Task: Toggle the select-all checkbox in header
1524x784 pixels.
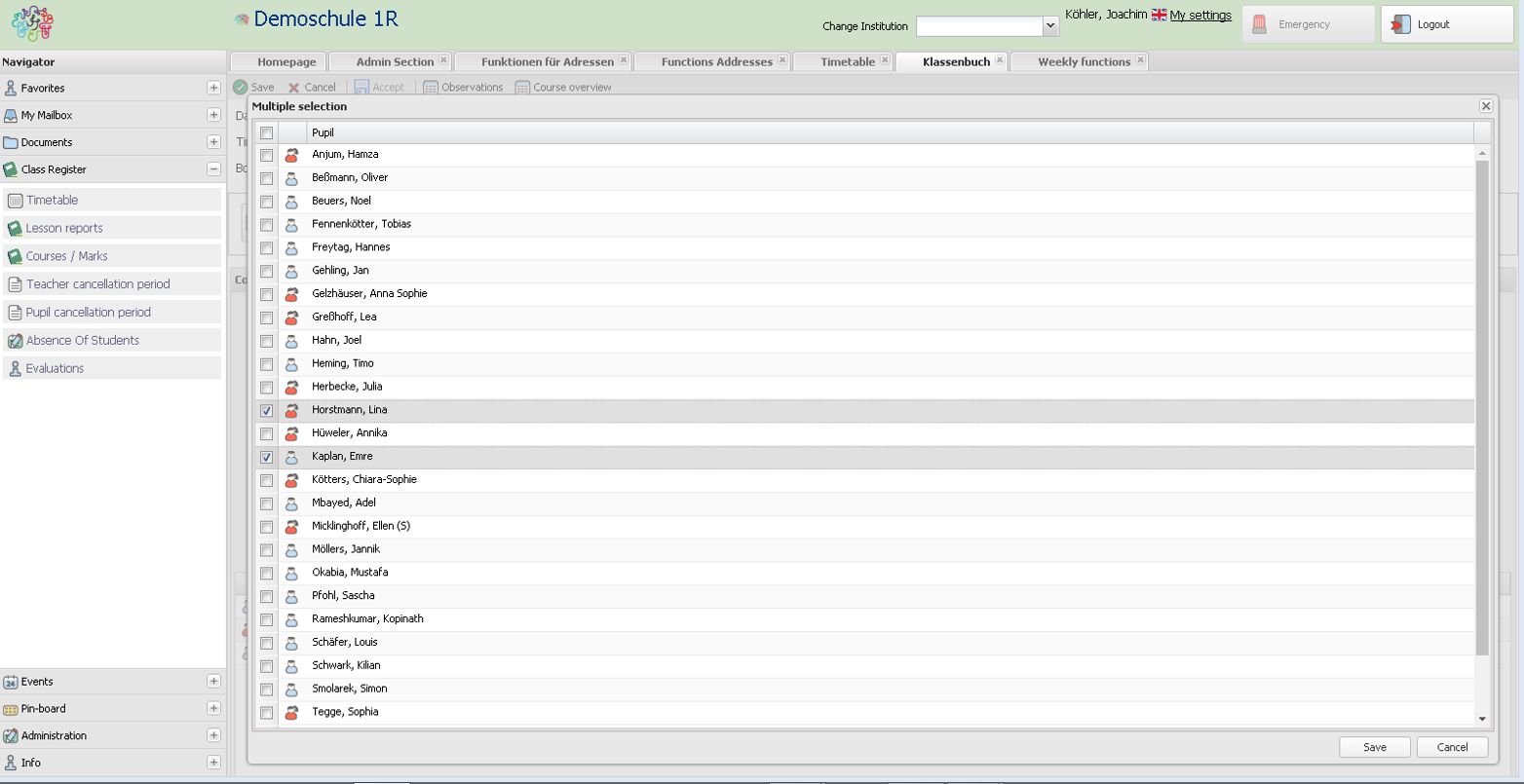Action: click(x=266, y=133)
